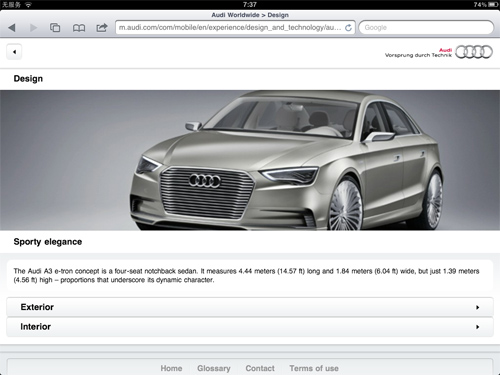Open the Safari tabs/pages icon

click(55, 28)
